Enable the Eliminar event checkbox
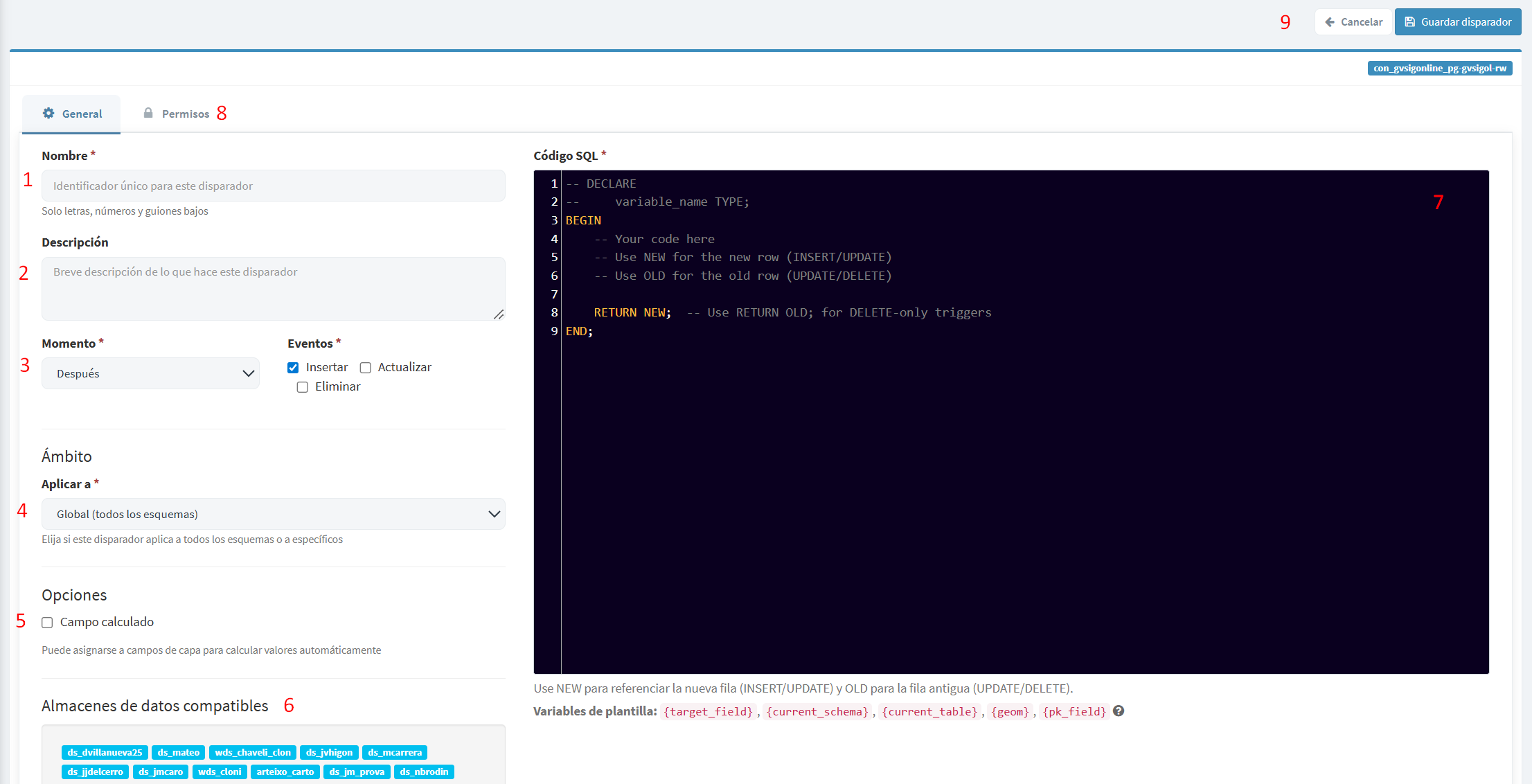Viewport: 1532px width, 784px height. point(303,387)
